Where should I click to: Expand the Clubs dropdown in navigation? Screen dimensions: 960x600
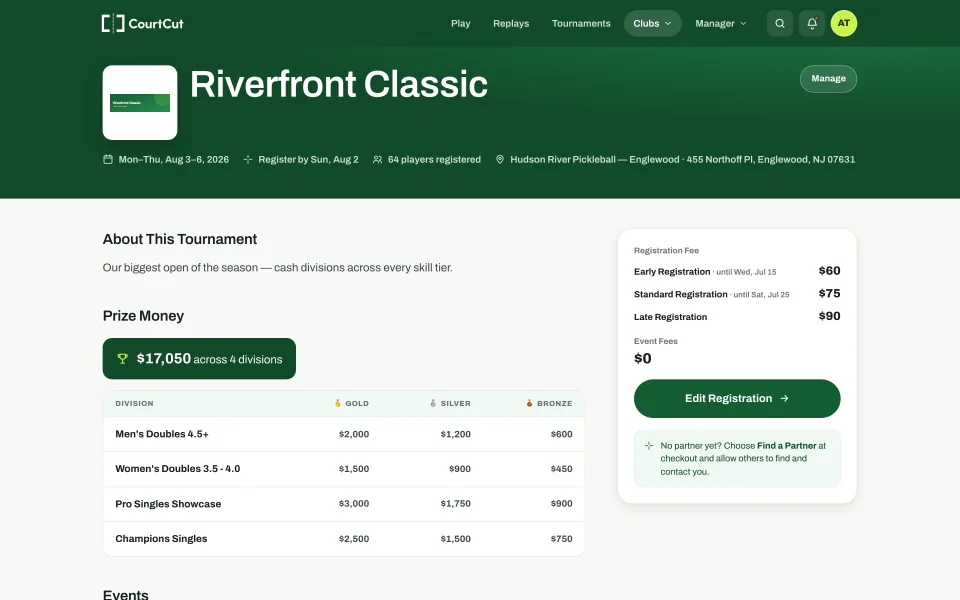(653, 23)
